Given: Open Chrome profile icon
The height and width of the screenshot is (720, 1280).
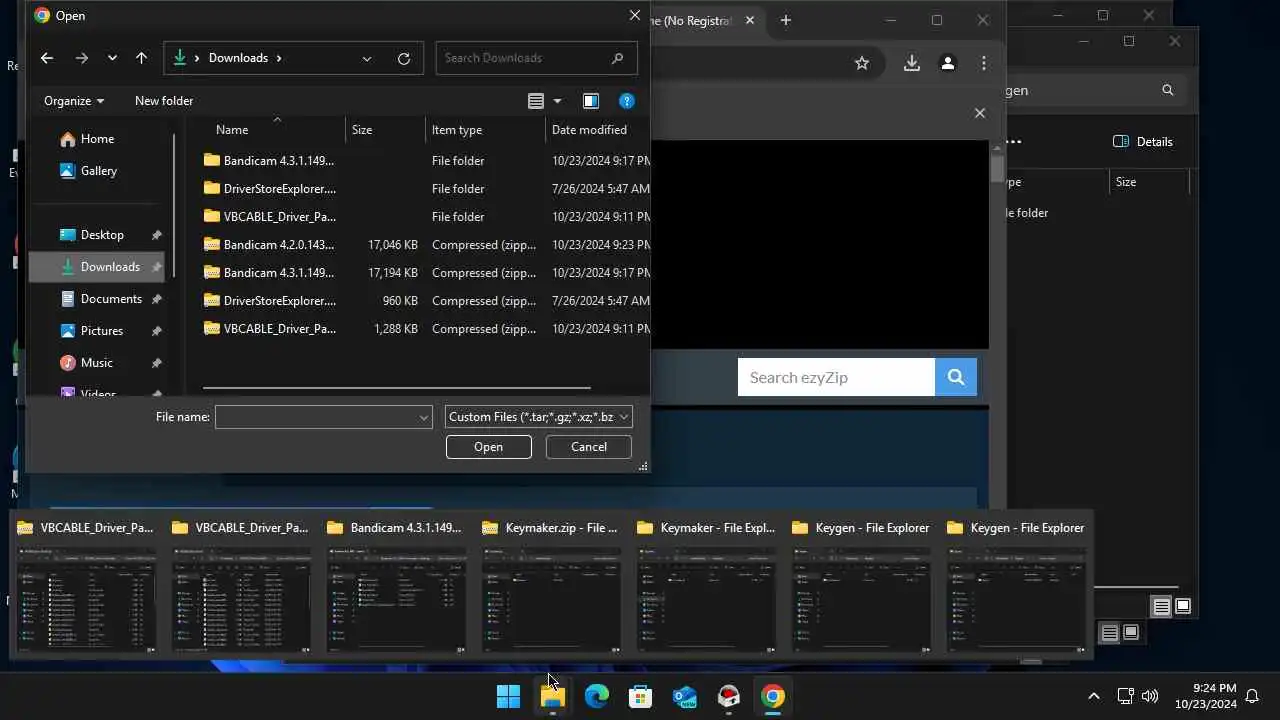Looking at the screenshot, I should (948, 63).
